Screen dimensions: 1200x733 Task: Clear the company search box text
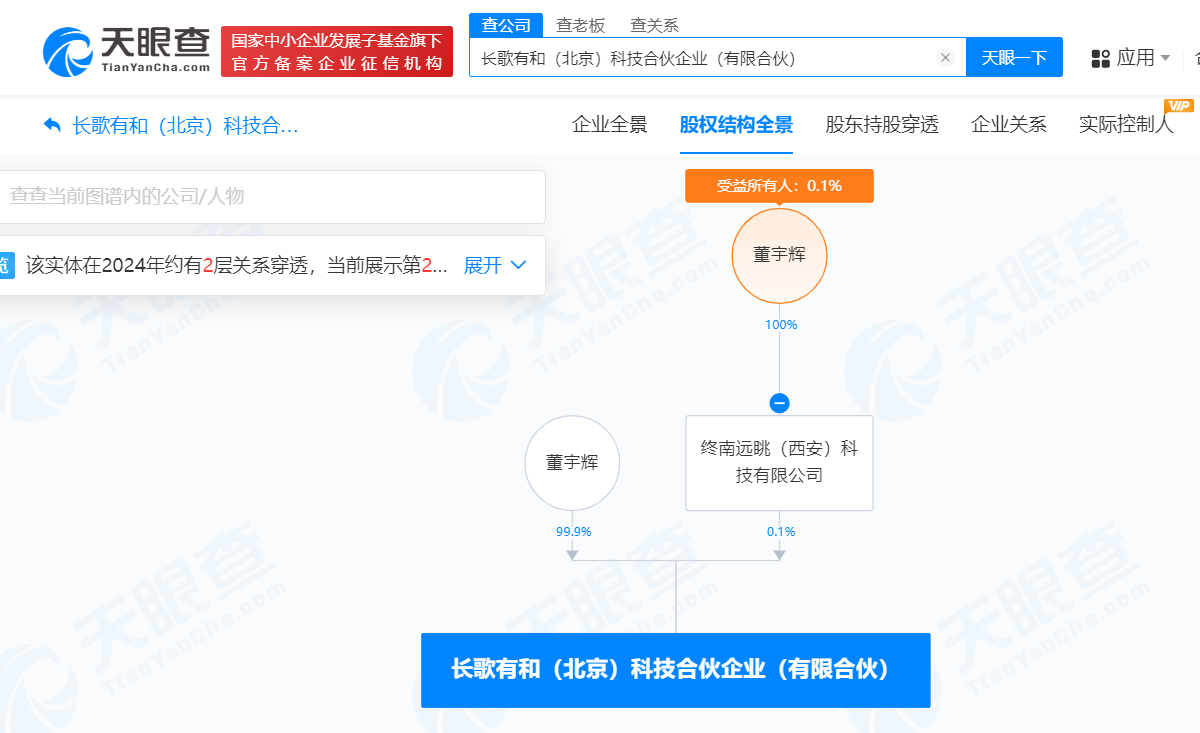pyautogui.click(x=945, y=58)
